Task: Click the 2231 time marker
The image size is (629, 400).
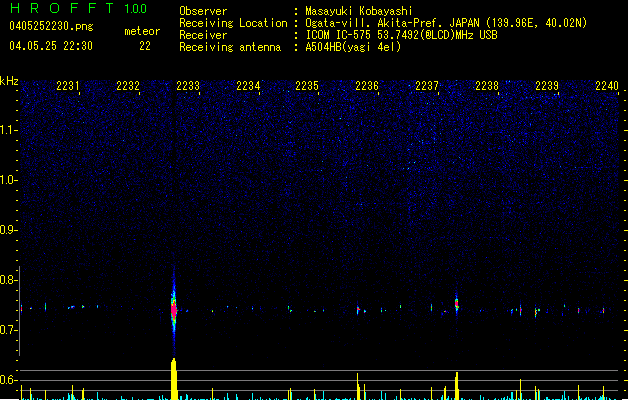Action: pyautogui.click(x=68, y=86)
